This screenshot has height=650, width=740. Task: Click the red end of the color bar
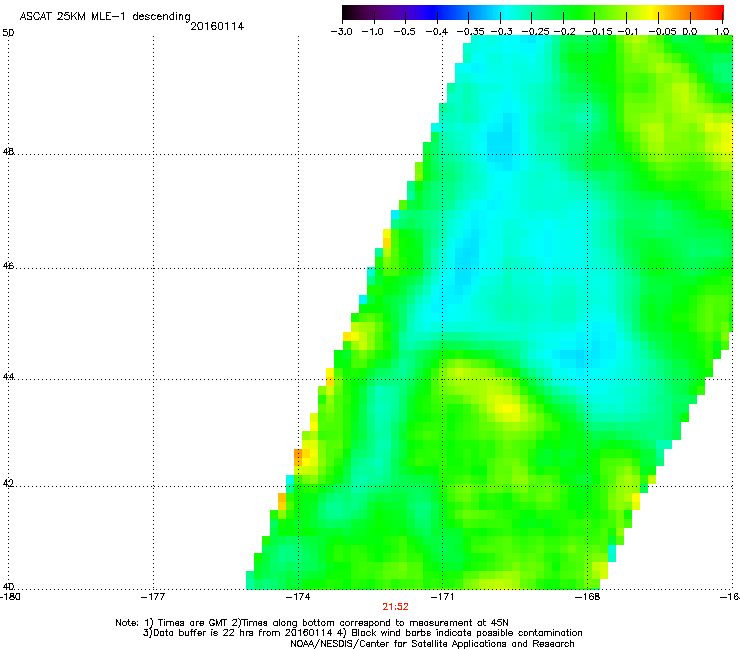point(715,12)
